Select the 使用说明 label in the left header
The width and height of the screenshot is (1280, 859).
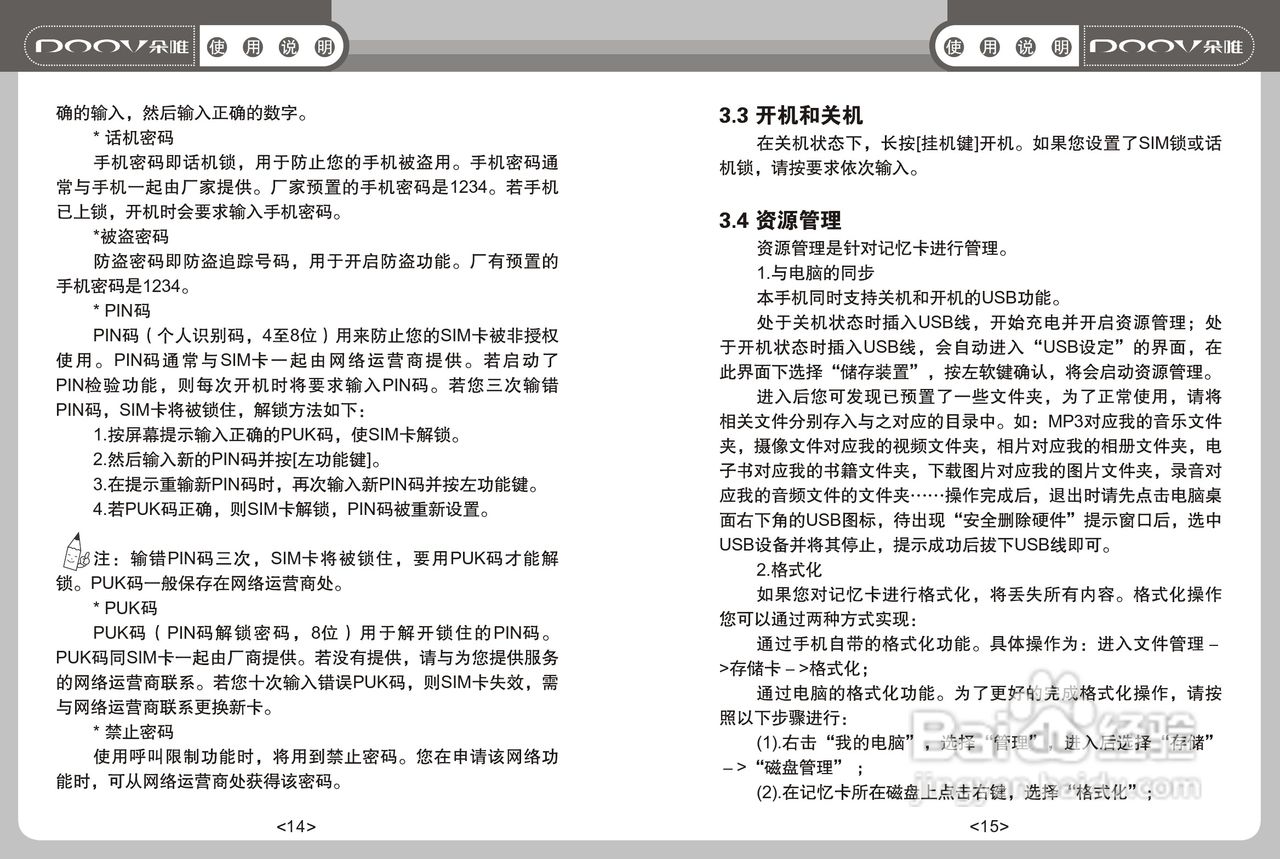[x=272, y=47]
